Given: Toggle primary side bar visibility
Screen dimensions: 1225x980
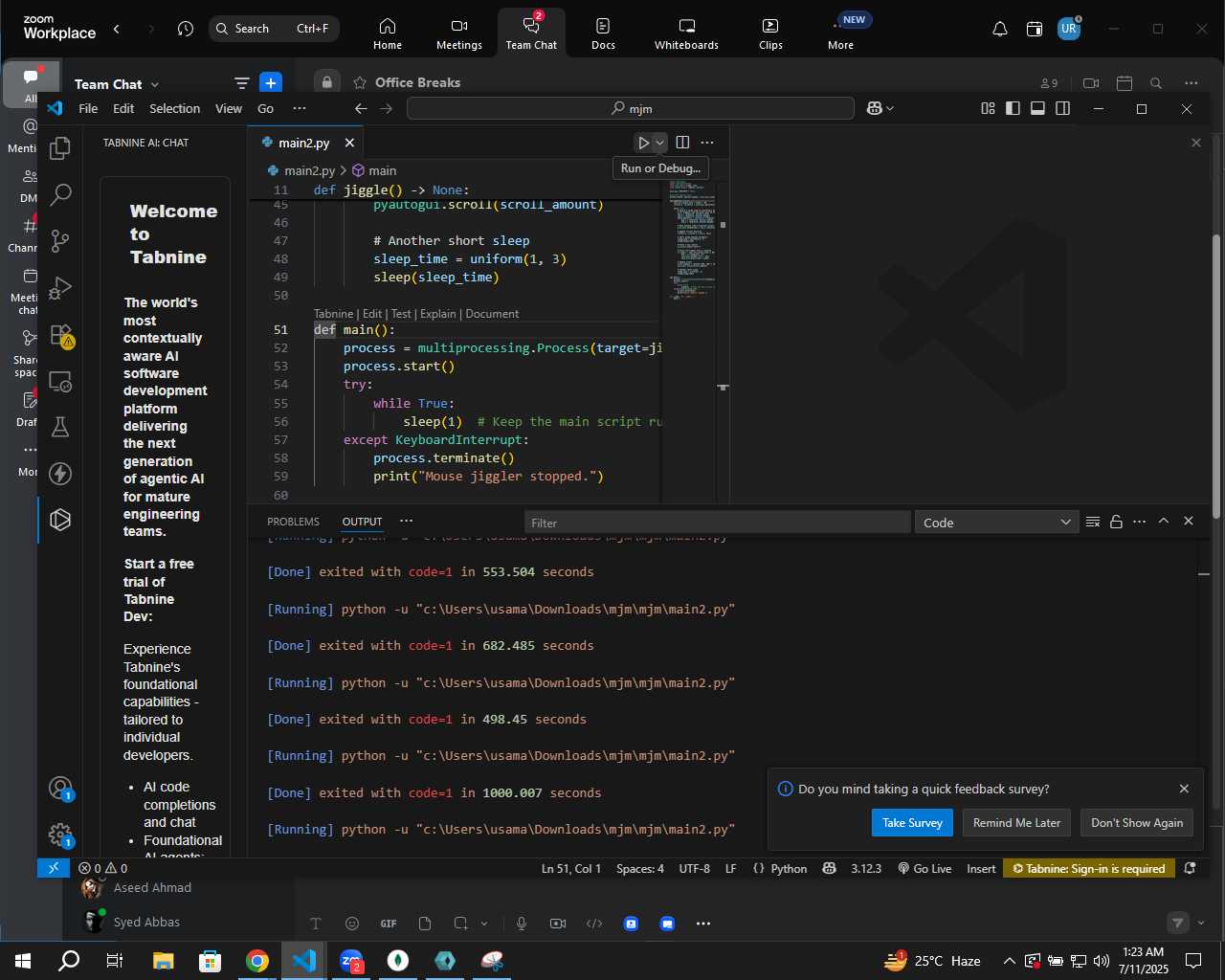Looking at the screenshot, I should pos(1013,108).
